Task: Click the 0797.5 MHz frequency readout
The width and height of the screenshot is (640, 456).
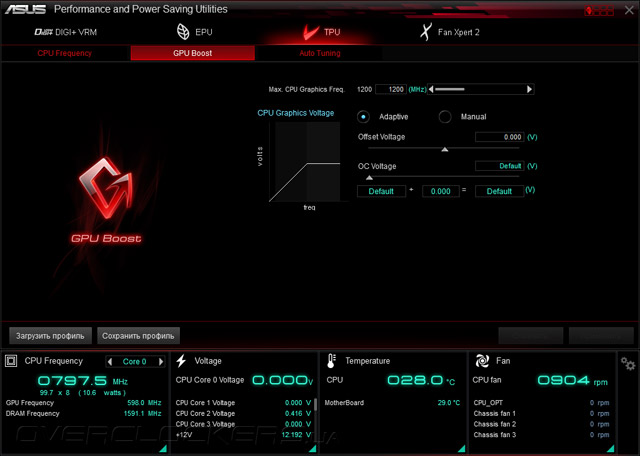Action: [82, 381]
